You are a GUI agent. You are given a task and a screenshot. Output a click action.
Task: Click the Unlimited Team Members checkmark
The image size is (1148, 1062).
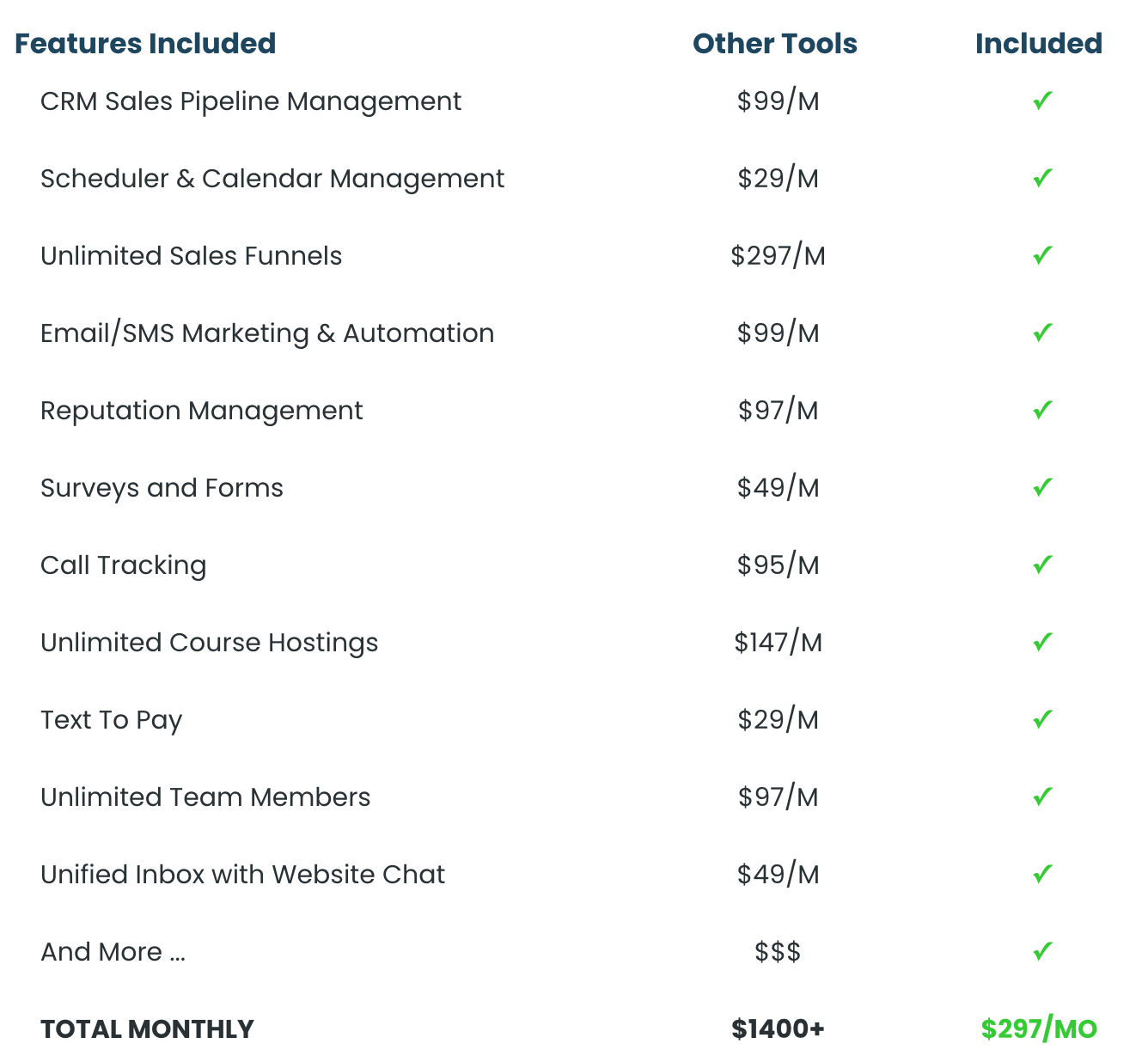pyautogui.click(x=1042, y=797)
